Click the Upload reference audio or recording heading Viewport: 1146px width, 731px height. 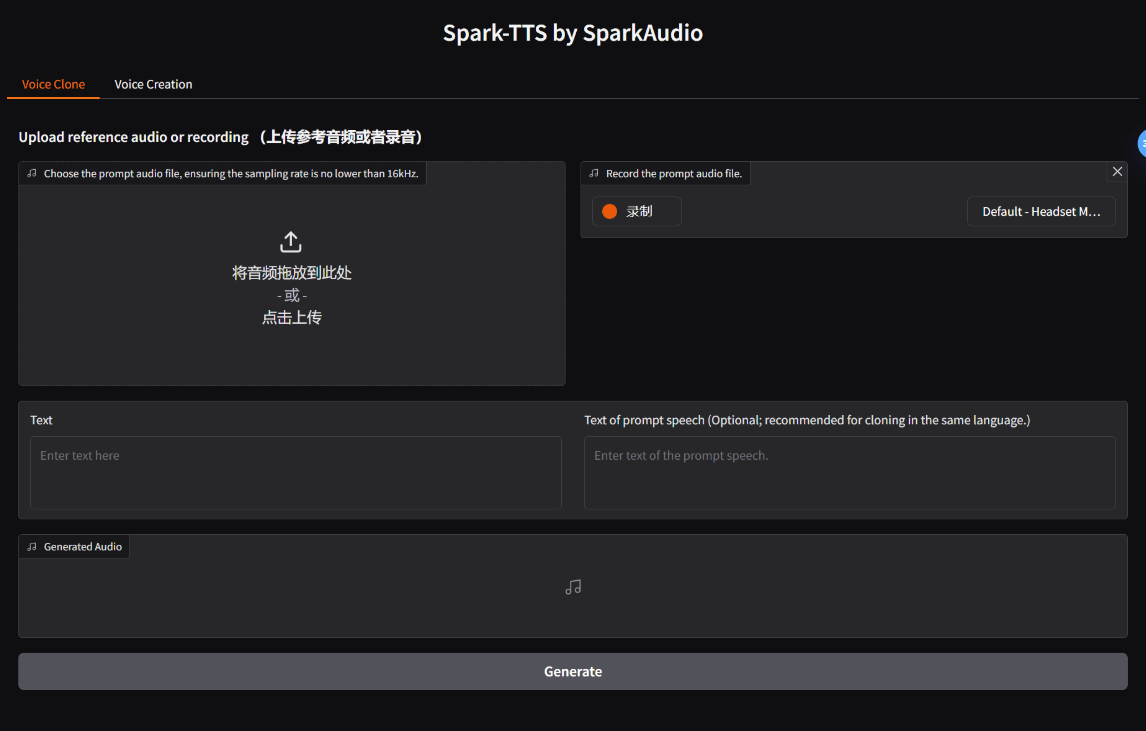(x=221, y=137)
